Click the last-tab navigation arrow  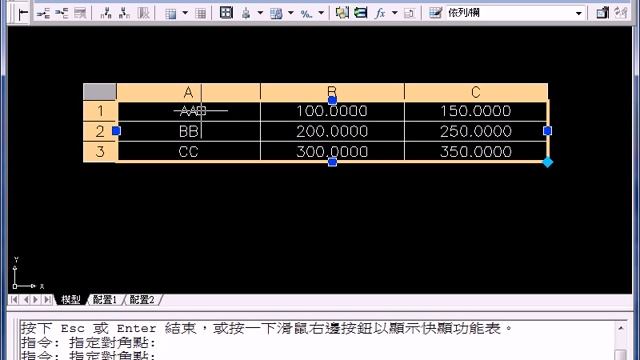[x=47, y=300]
